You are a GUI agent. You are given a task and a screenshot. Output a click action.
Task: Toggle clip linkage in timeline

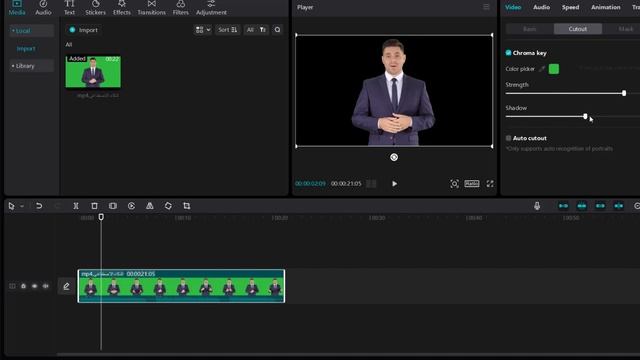(600, 206)
